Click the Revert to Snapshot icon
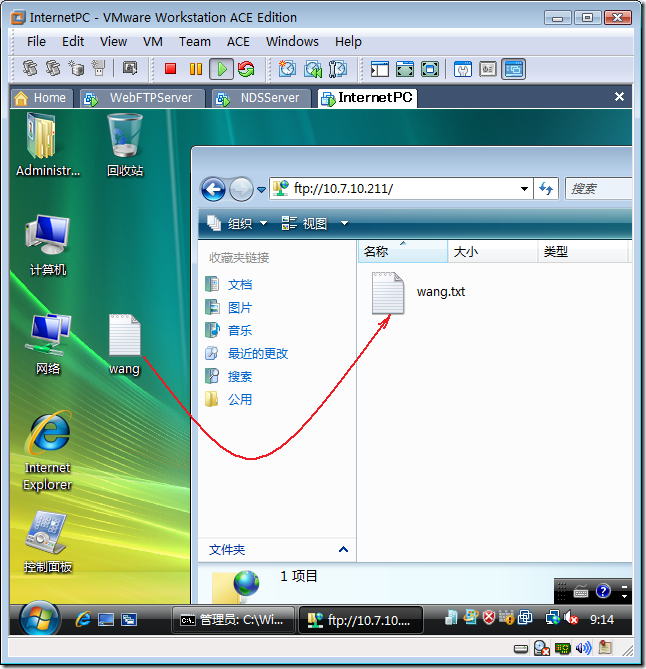 click(313, 69)
